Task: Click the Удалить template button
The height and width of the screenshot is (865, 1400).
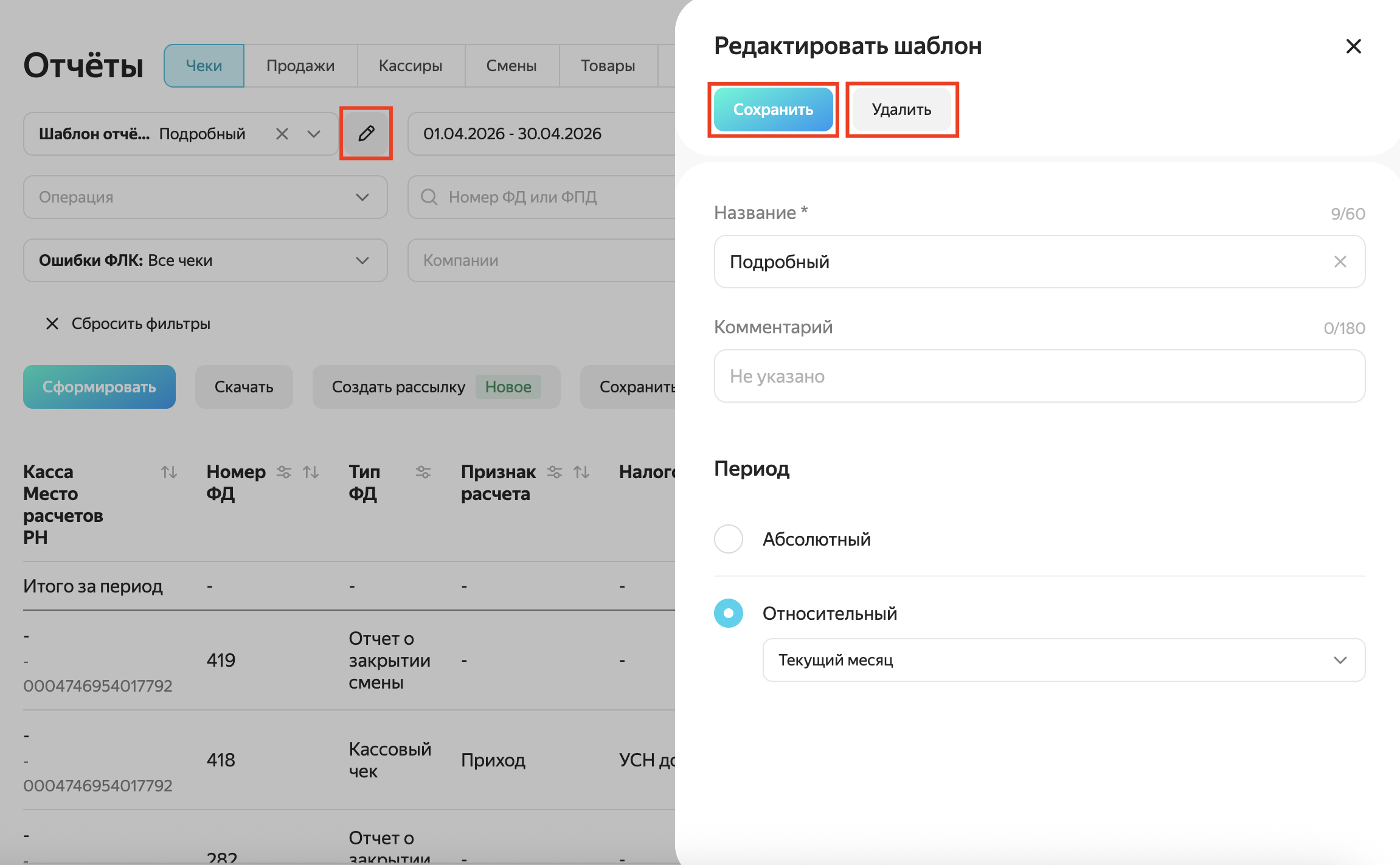Action: (901, 109)
